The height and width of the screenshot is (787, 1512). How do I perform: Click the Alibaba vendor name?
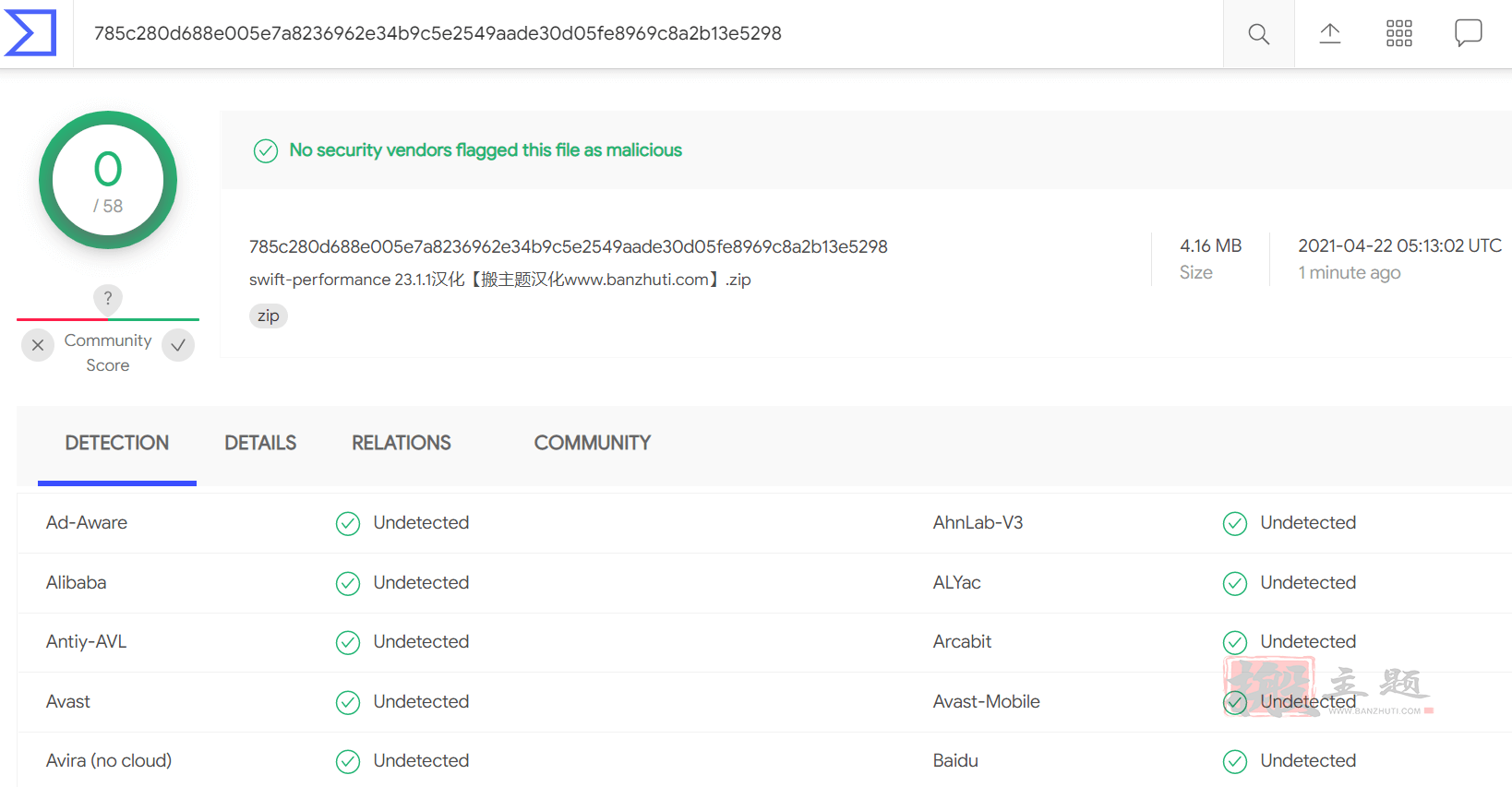coord(77,583)
